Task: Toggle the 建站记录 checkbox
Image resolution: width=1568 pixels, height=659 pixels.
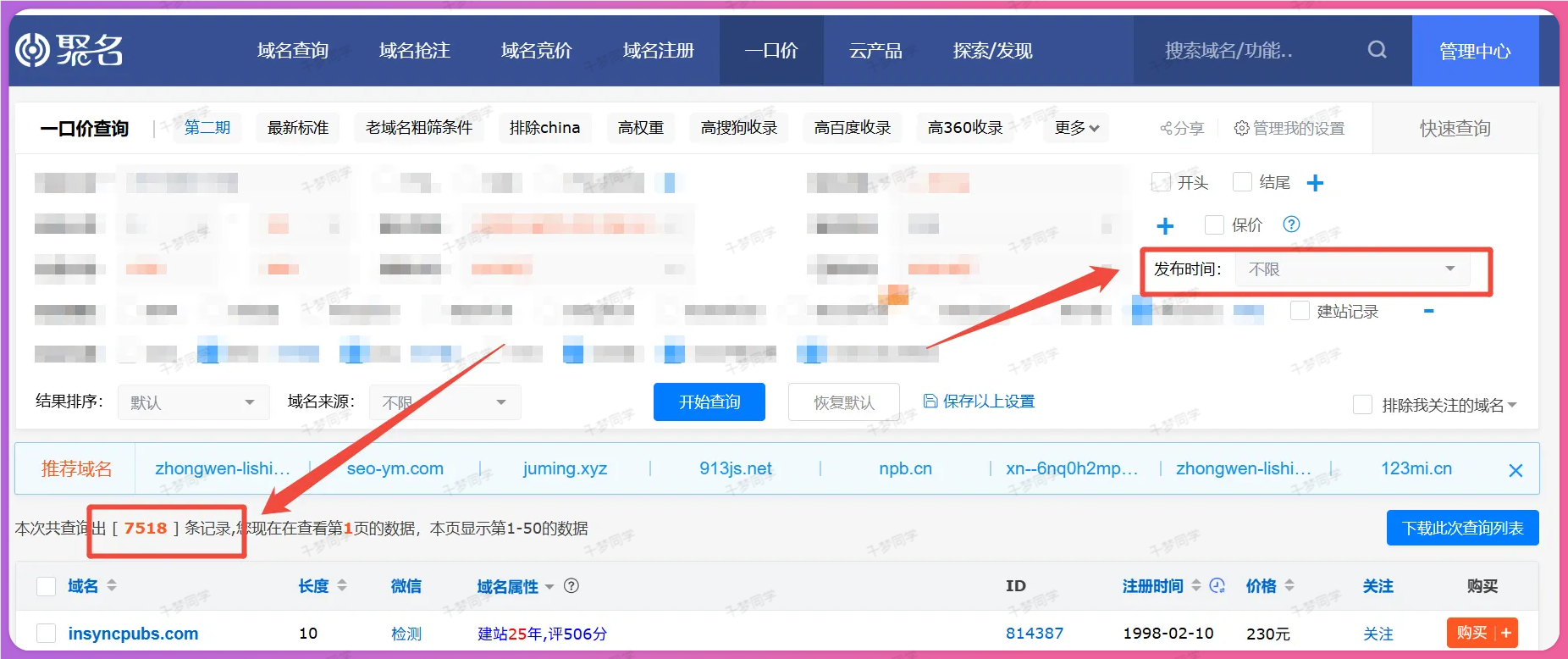Action: point(1300,311)
